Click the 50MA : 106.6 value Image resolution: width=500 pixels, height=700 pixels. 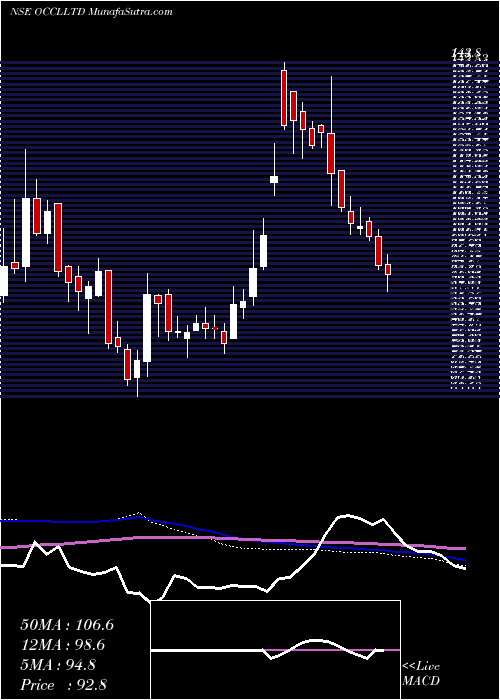(67, 625)
